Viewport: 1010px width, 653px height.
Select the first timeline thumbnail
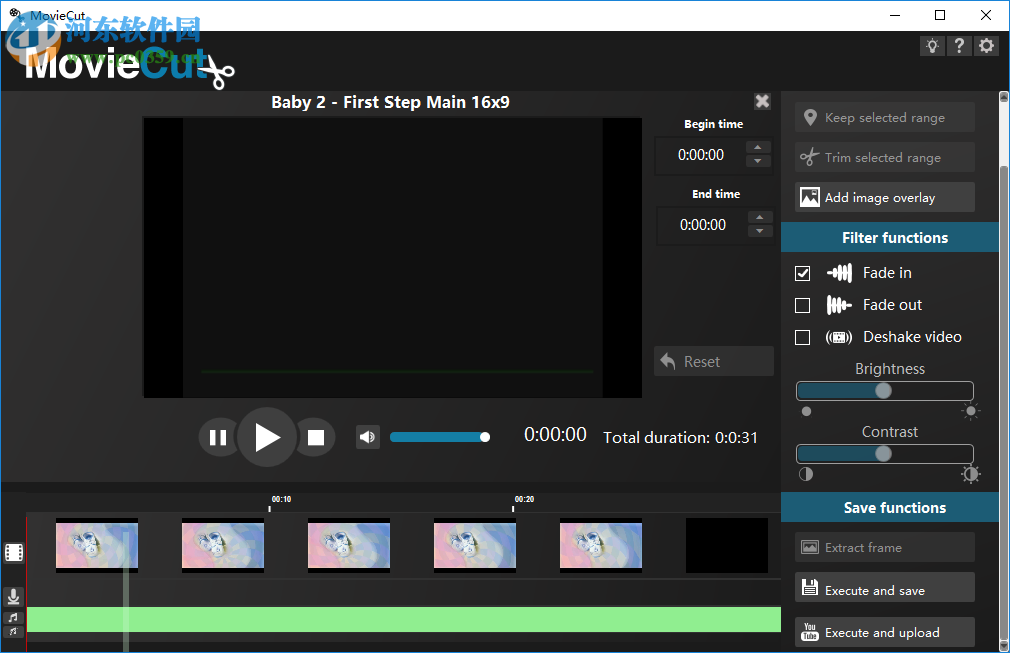pyautogui.click(x=97, y=545)
